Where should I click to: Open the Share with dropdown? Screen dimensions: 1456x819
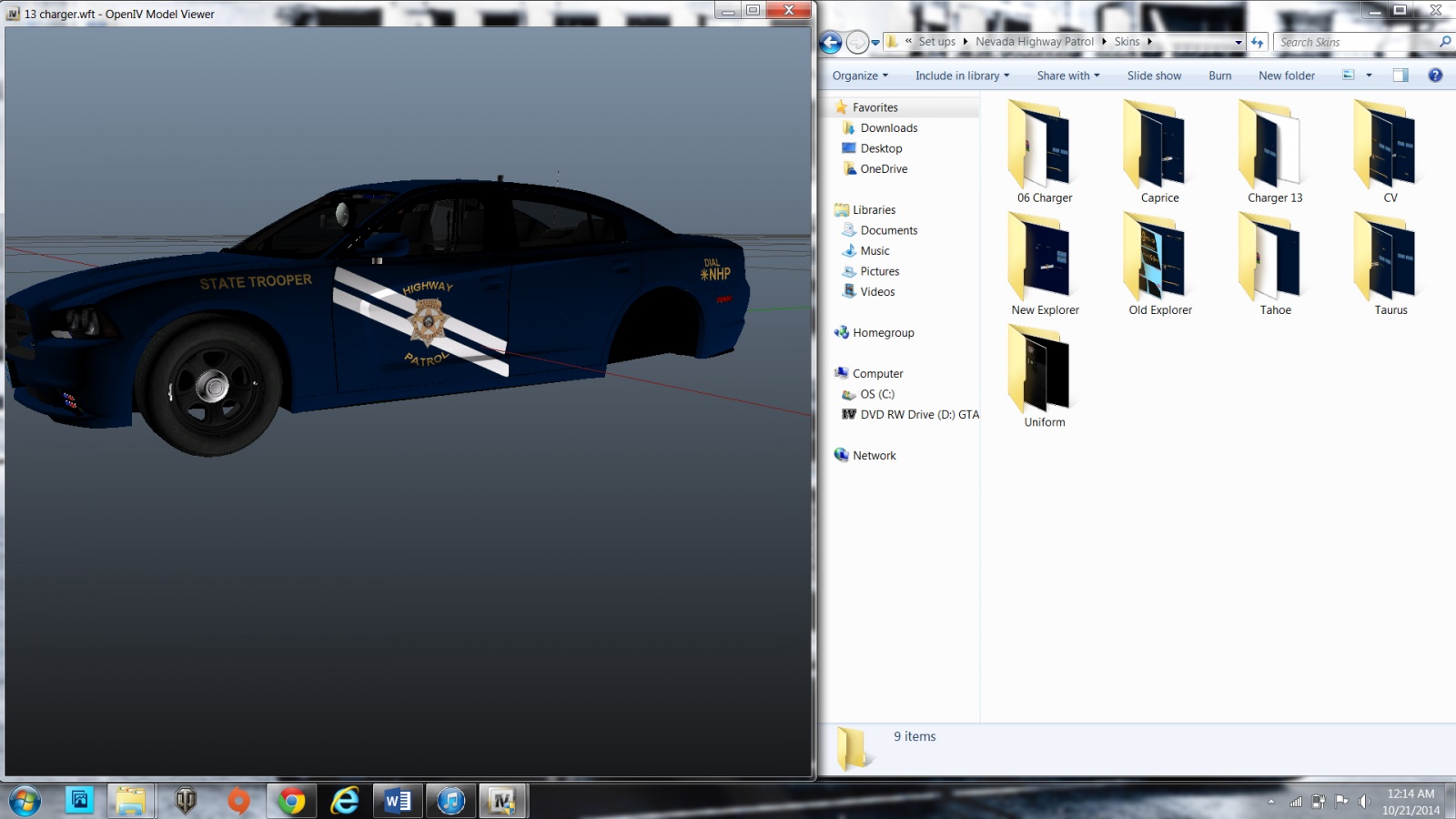point(1067,76)
